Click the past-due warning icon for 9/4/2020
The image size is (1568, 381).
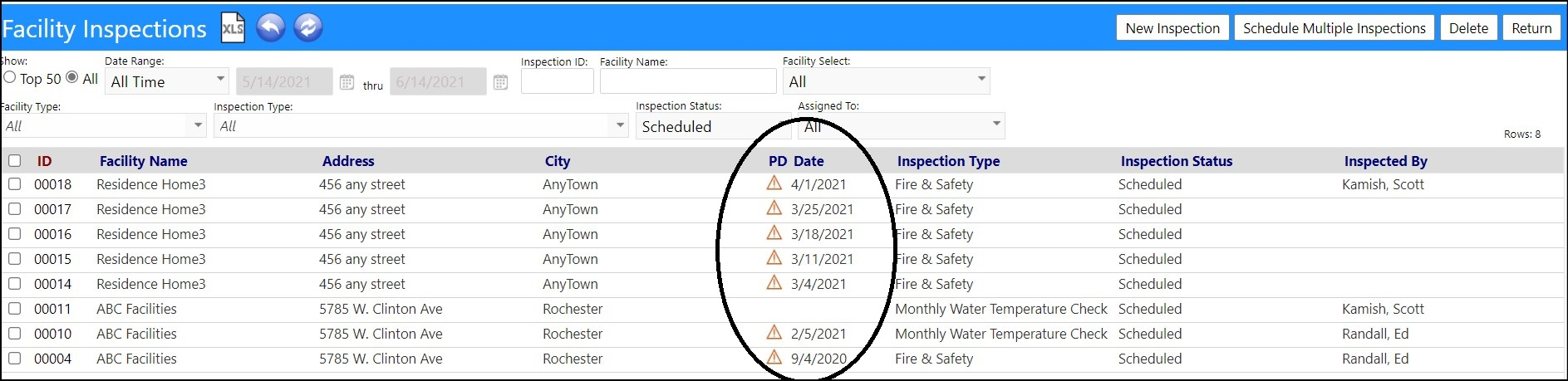[x=774, y=358]
